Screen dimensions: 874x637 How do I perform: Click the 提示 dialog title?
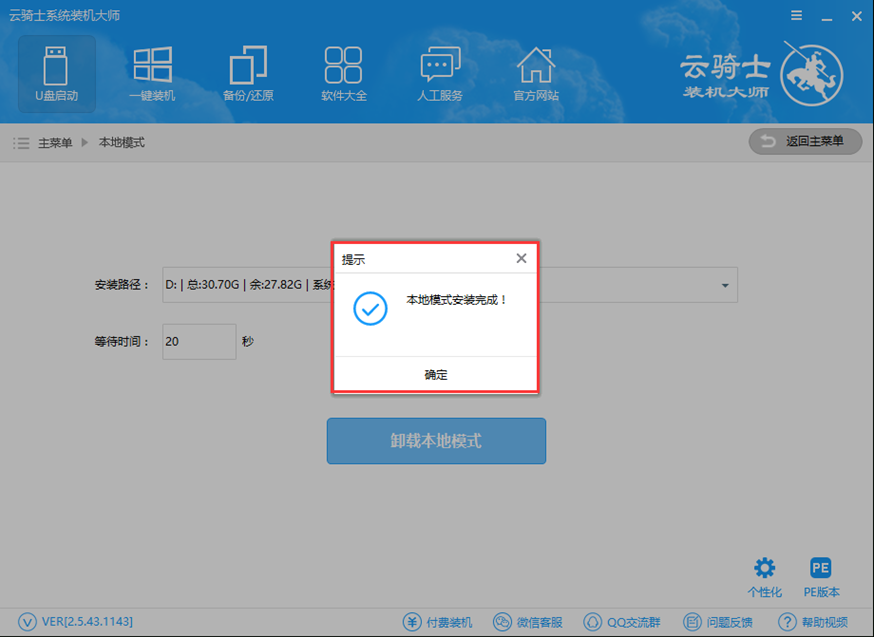(353, 259)
